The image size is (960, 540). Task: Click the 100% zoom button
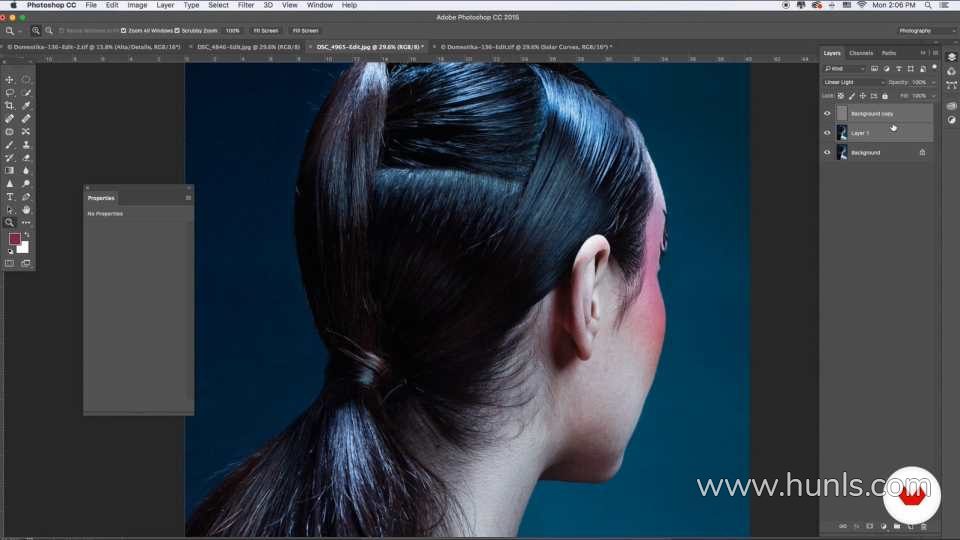click(233, 31)
